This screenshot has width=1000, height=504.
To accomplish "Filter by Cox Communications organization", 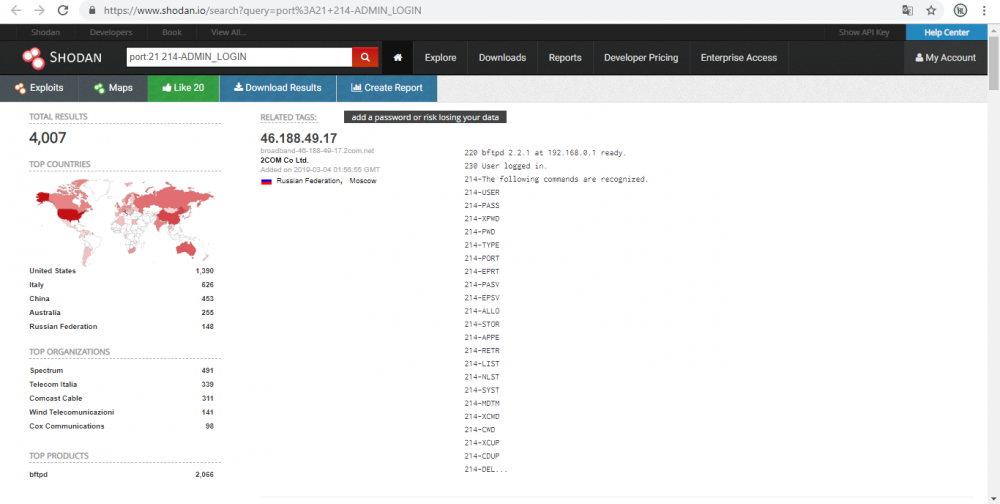I will (66, 427).
